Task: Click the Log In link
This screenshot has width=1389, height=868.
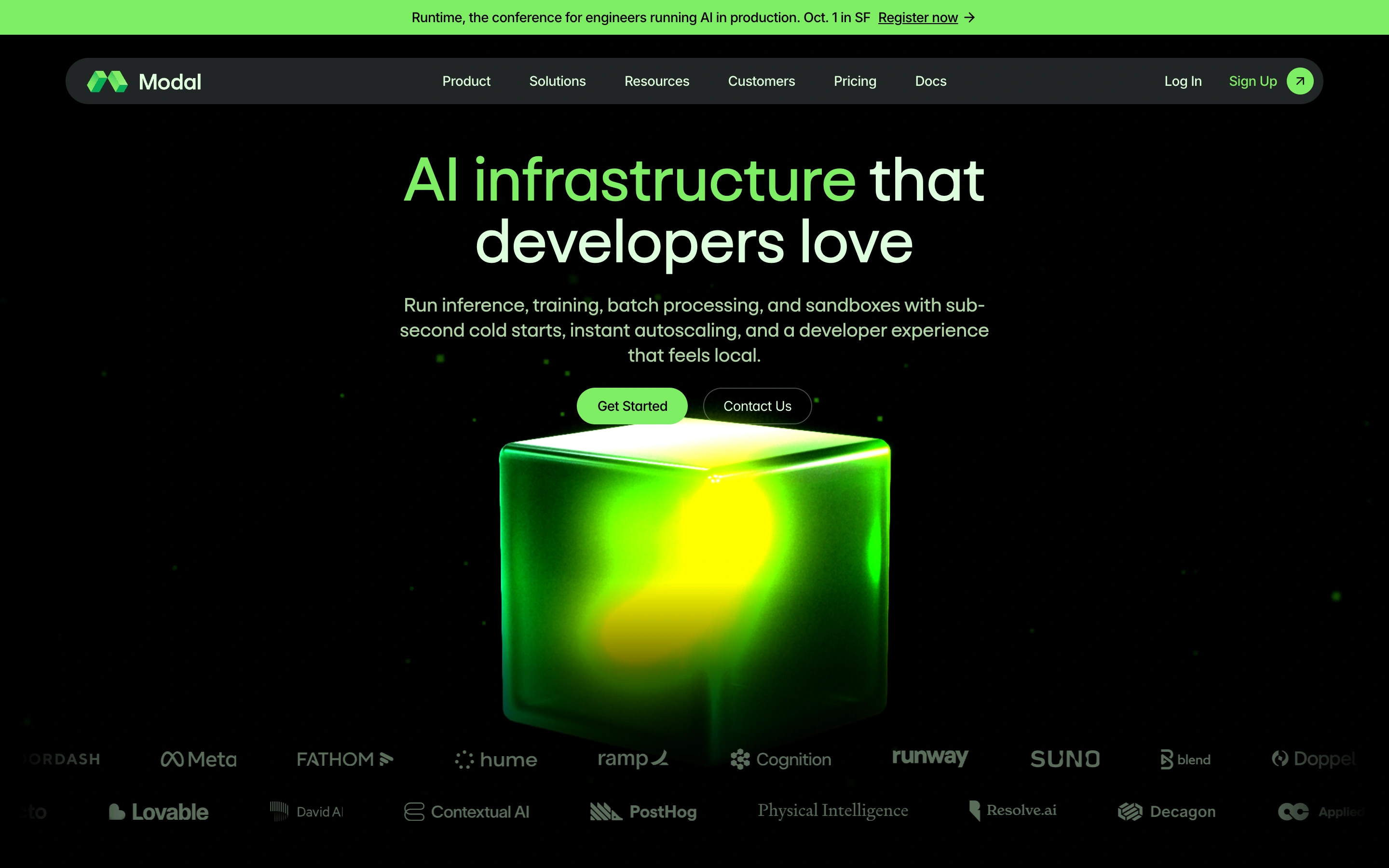Action: click(x=1183, y=81)
